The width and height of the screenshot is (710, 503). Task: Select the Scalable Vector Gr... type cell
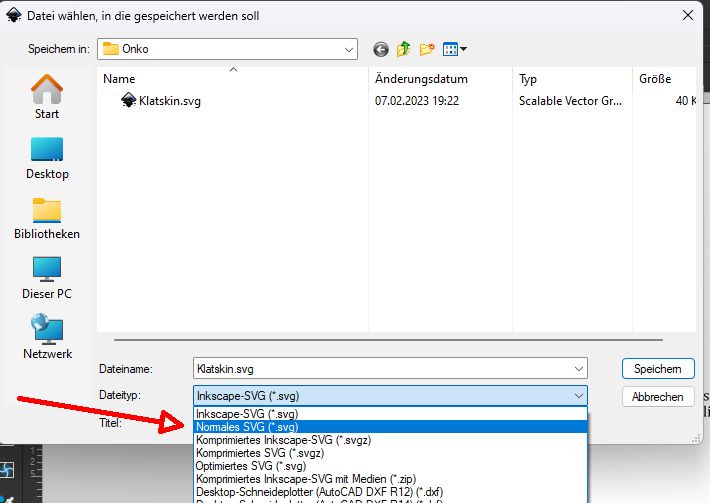click(570, 101)
